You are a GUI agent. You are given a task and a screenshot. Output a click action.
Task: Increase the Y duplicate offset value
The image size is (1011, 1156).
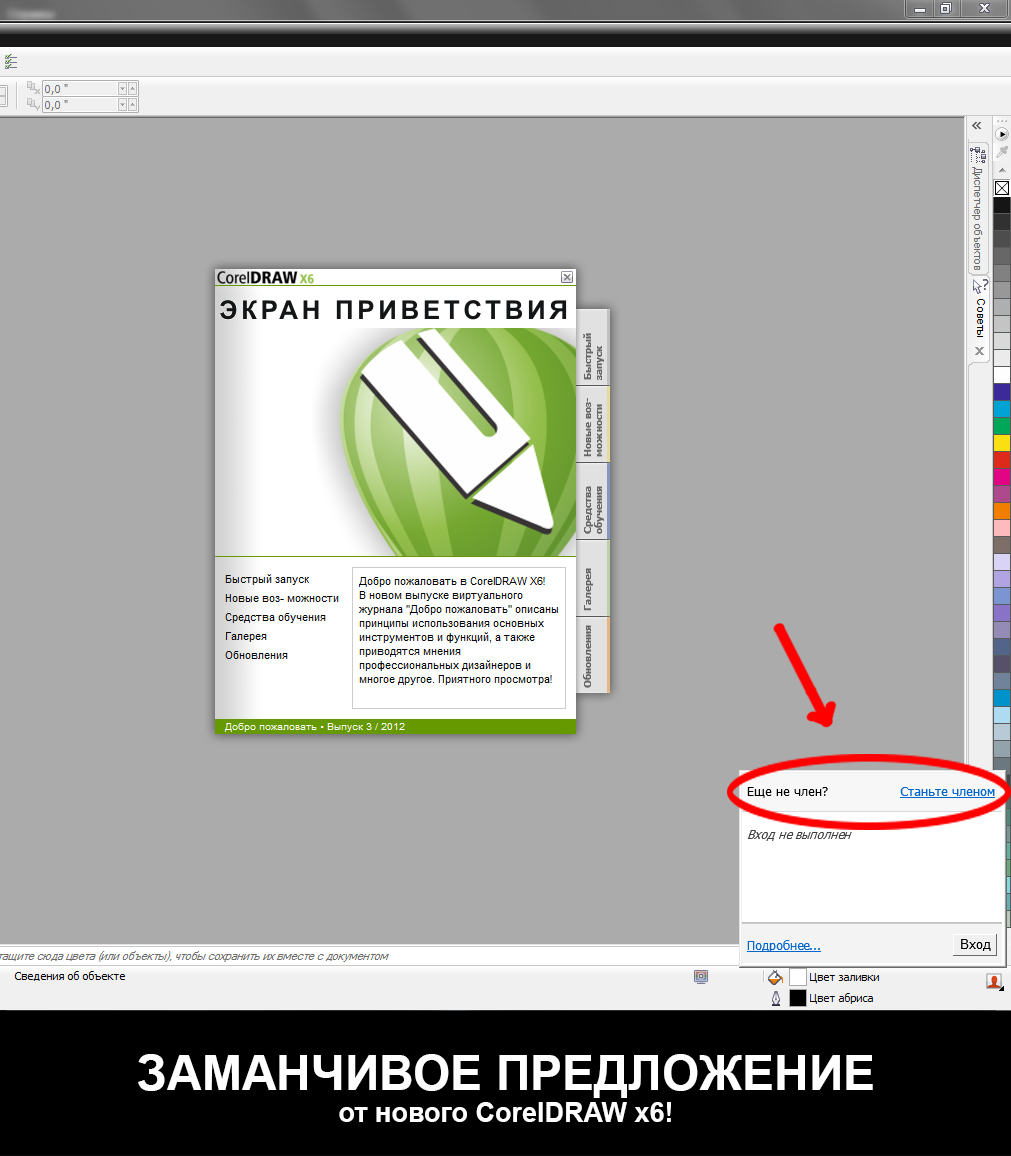click(133, 105)
